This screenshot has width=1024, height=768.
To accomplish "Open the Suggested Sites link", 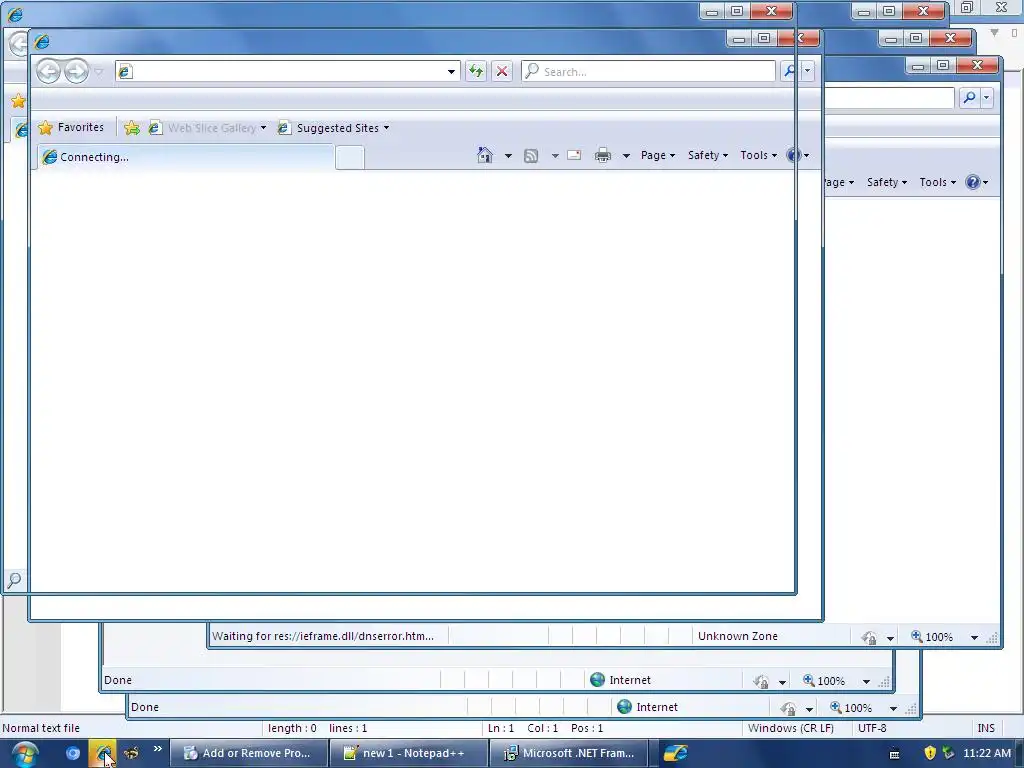I will [x=334, y=128].
